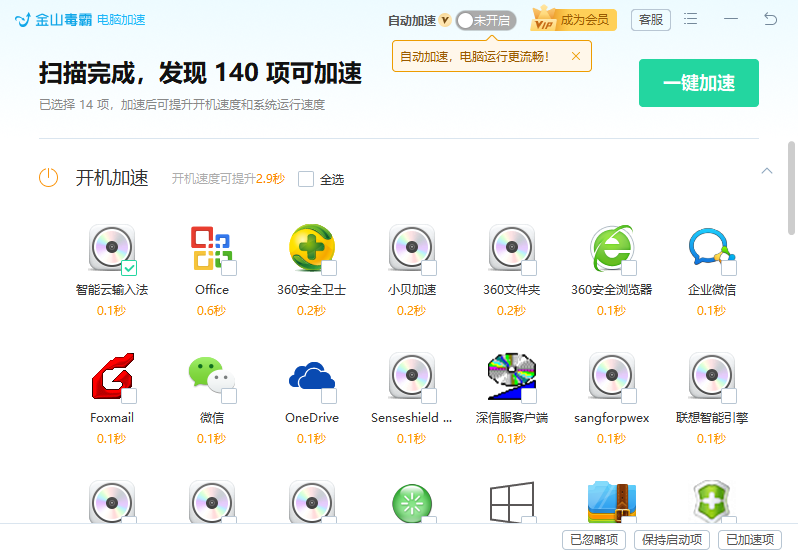Viewport: 798px width, 559px height.
Task: Open the 已忽略项 tab
Action: (x=594, y=540)
